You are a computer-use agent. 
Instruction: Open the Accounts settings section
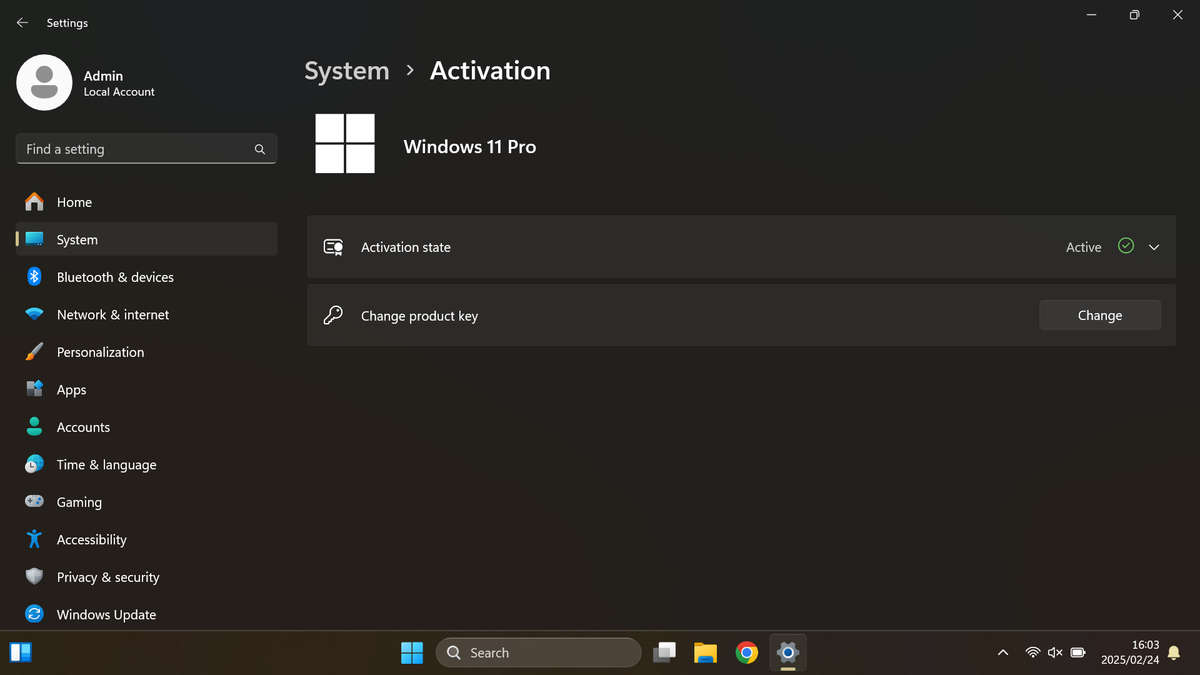click(83, 427)
